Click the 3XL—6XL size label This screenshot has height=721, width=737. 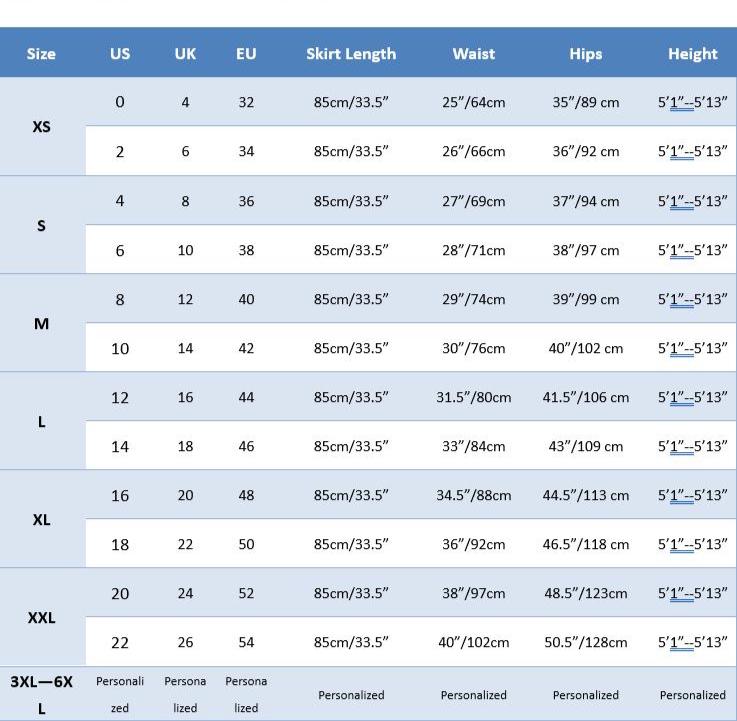pyautogui.click(x=41, y=695)
